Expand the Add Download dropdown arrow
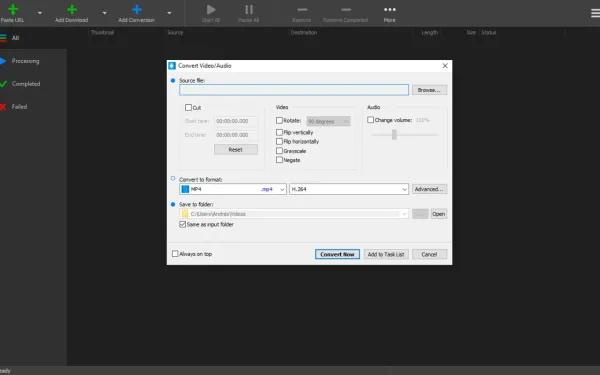The height and width of the screenshot is (375, 600). click(x=104, y=13)
